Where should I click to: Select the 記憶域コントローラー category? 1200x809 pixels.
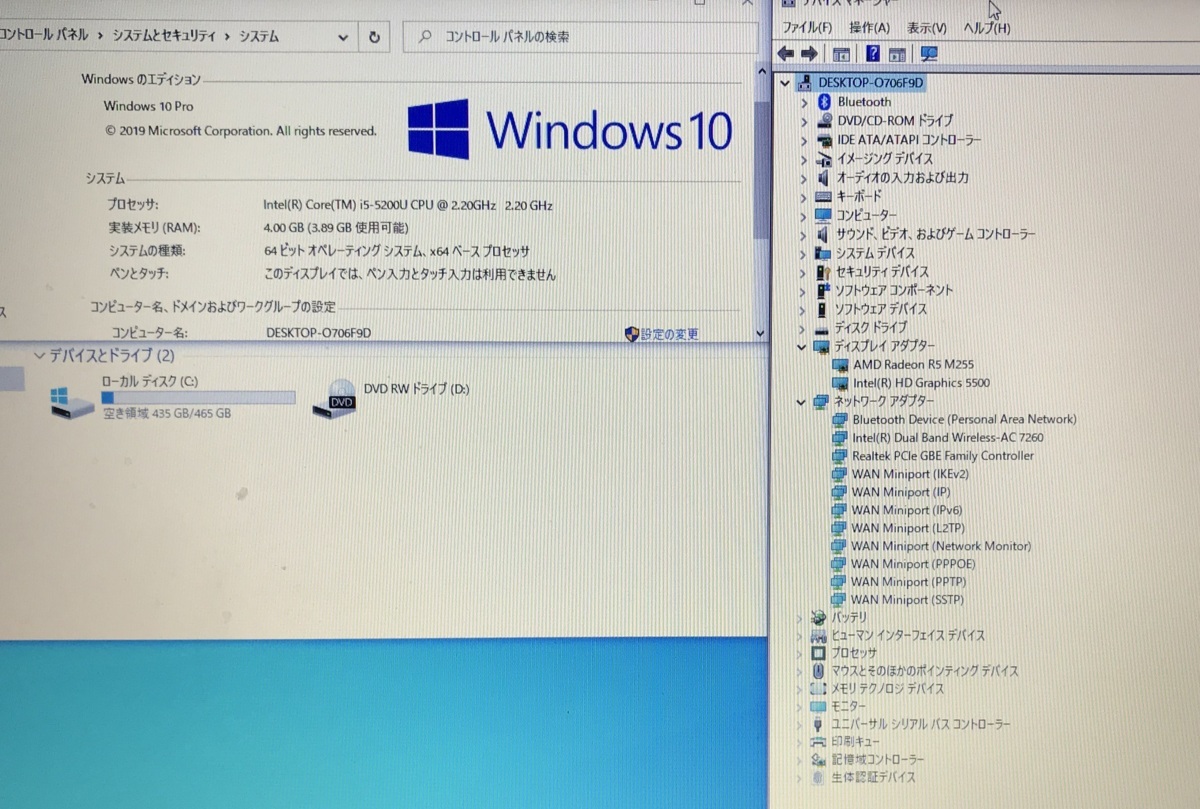[x=877, y=760]
